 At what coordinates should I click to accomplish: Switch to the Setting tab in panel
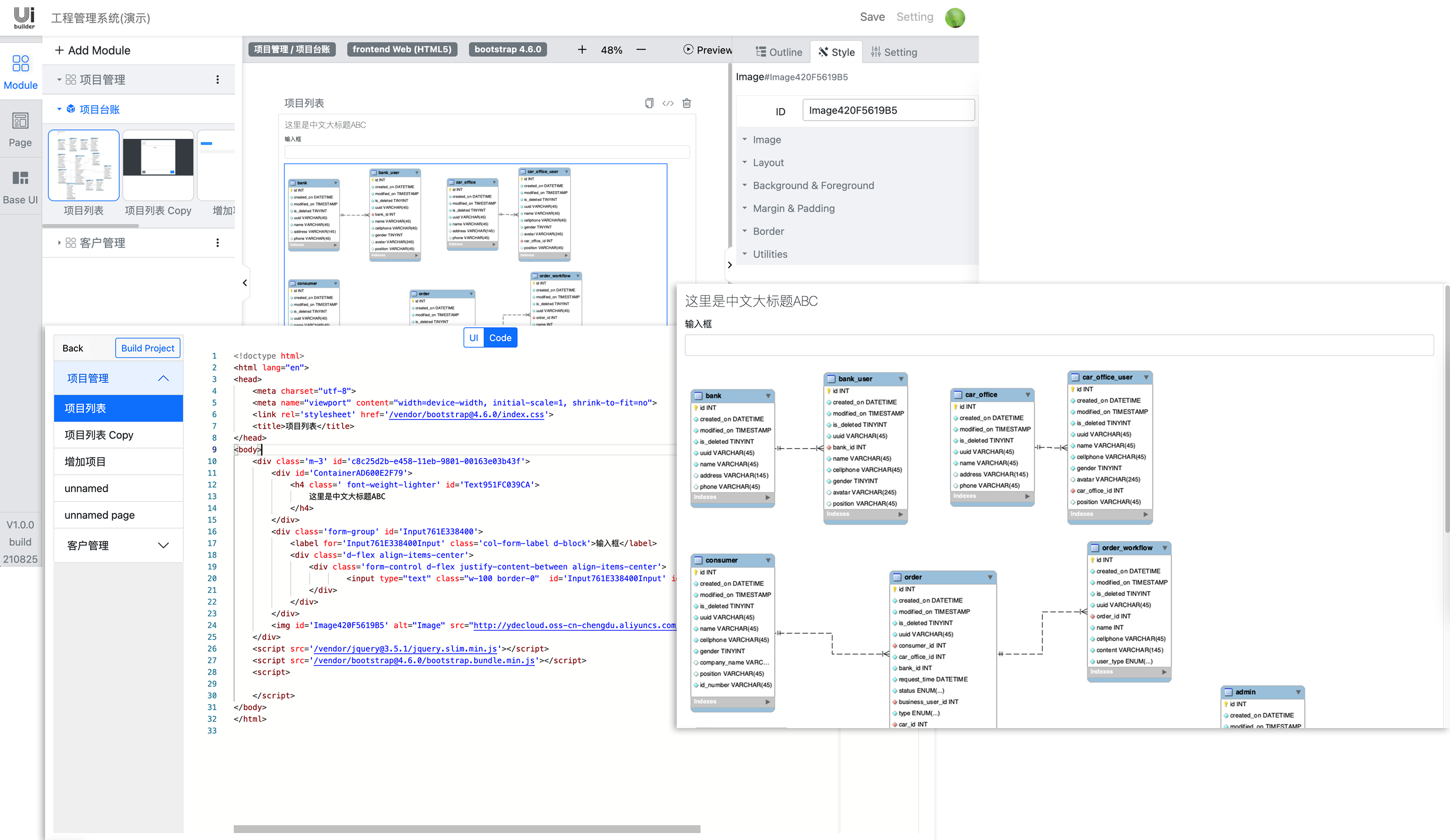(894, 52)
